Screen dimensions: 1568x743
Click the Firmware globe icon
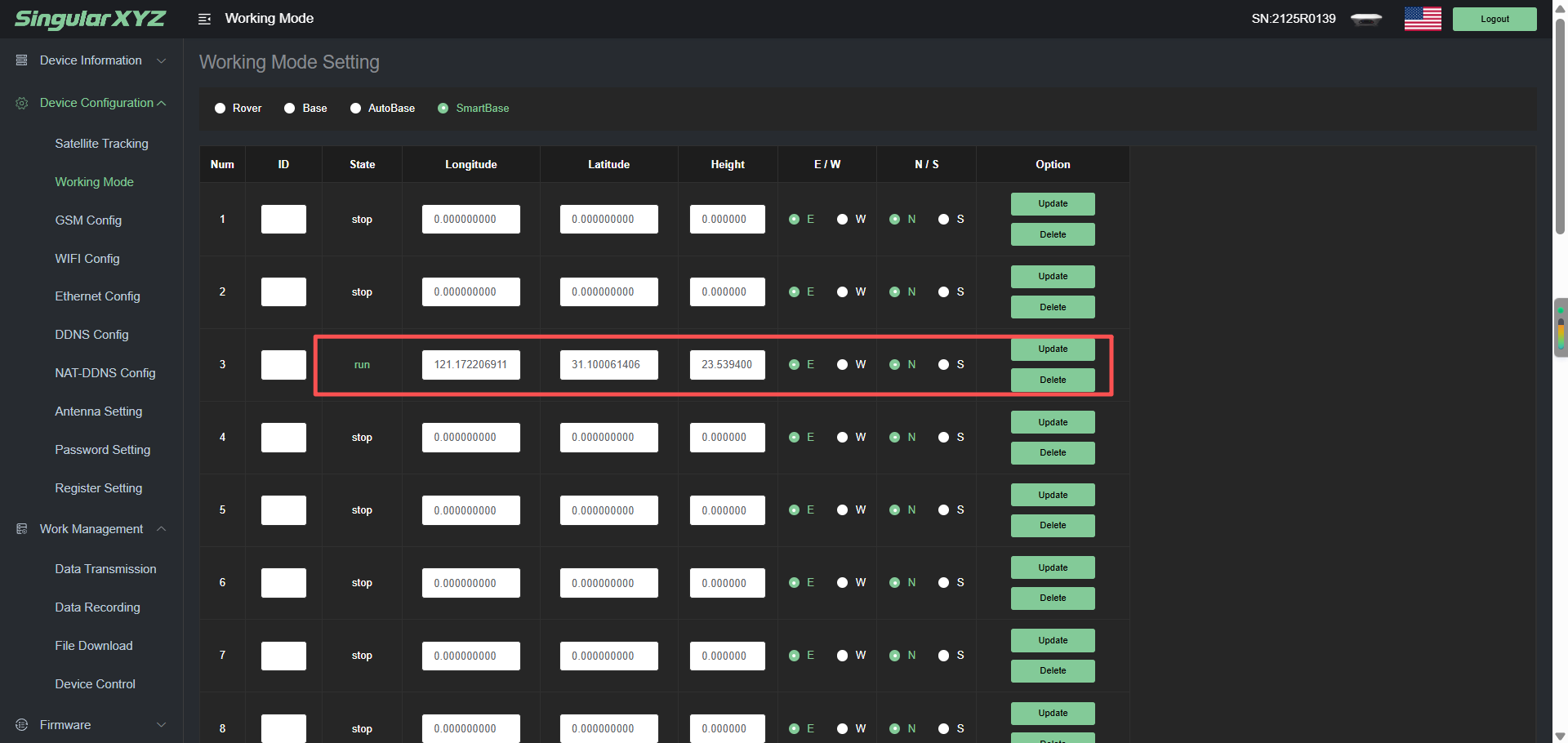22,725
